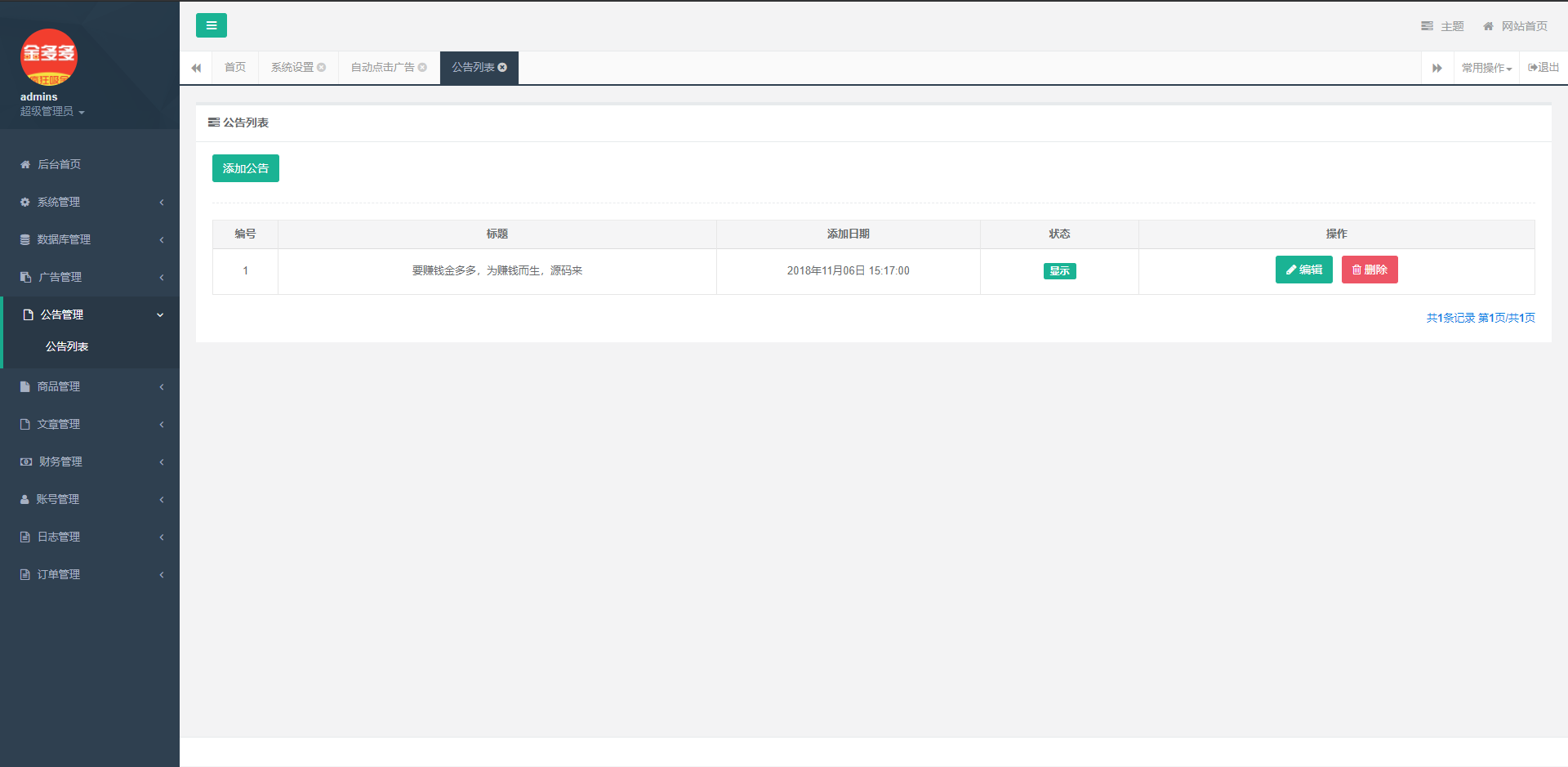Click the scroll tabs left double-arrow icon
1568x767 pixels.
tap(196, 68)
